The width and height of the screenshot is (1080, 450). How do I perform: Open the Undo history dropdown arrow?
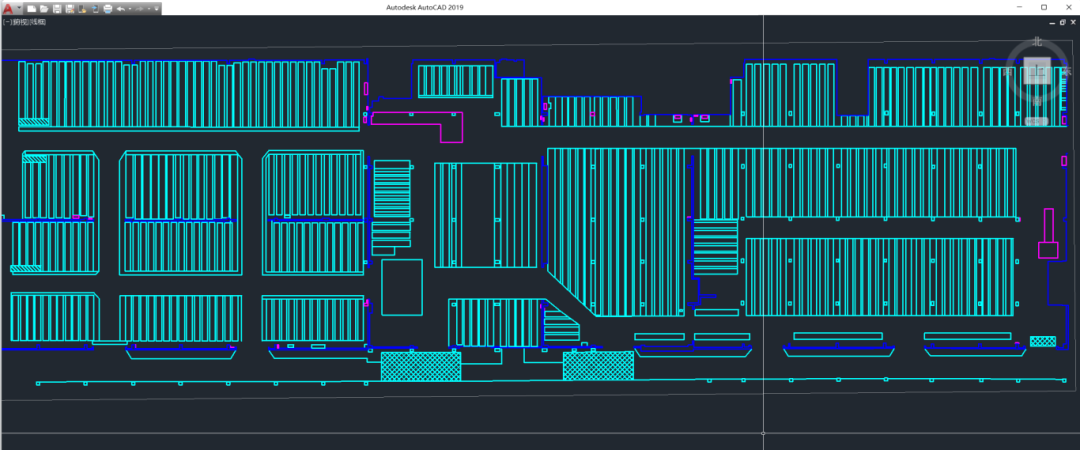point(130,9)
